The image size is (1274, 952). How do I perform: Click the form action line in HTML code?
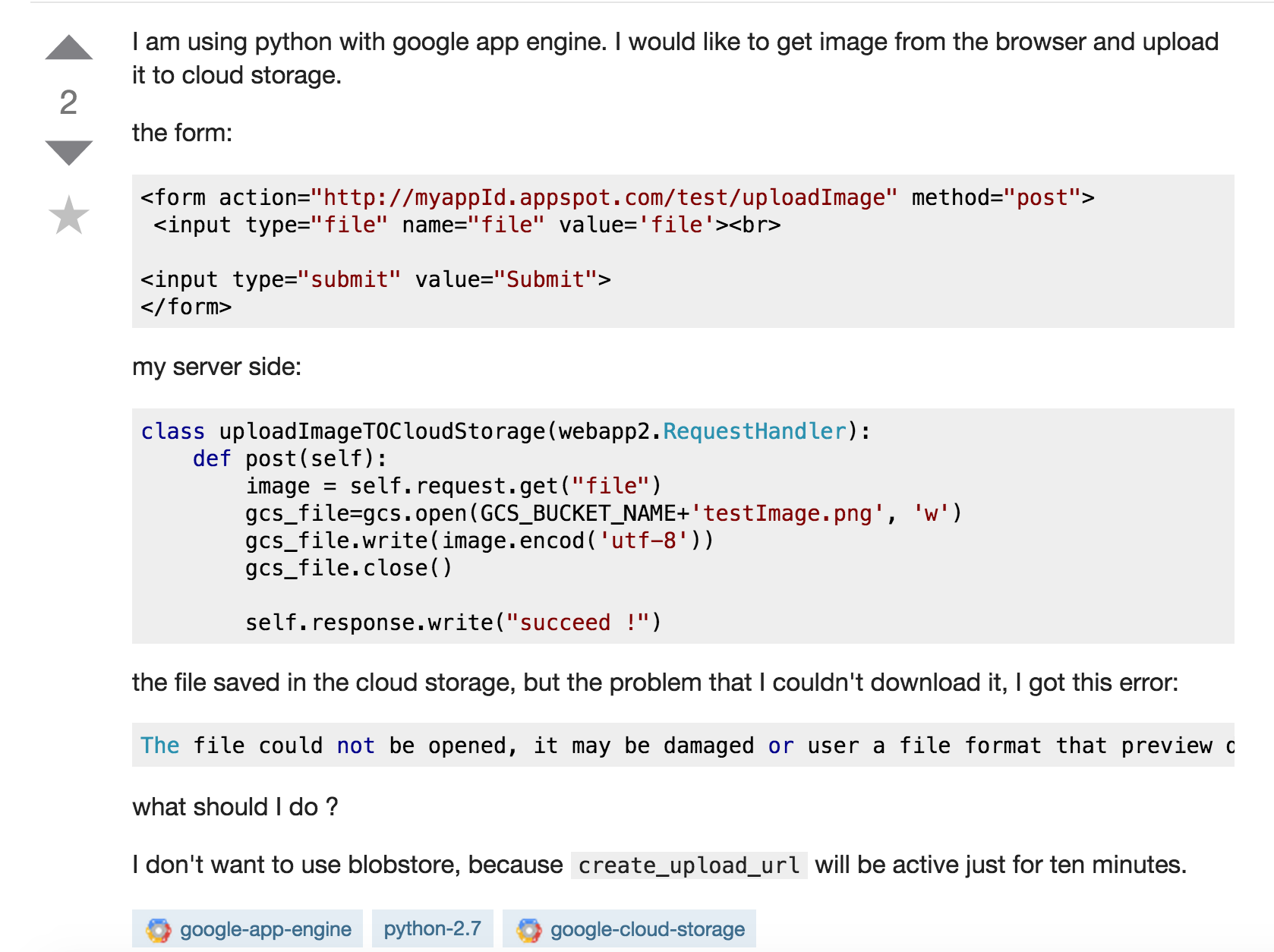[617, 197]
